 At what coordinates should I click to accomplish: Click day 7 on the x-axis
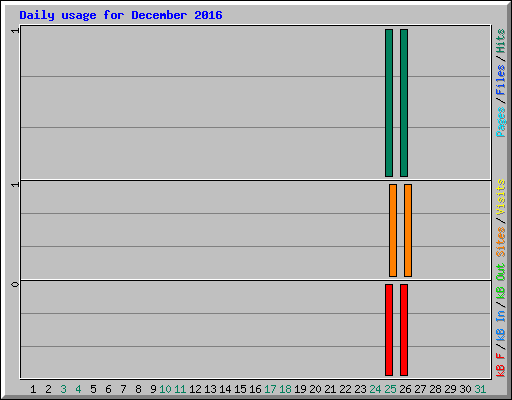123,389
